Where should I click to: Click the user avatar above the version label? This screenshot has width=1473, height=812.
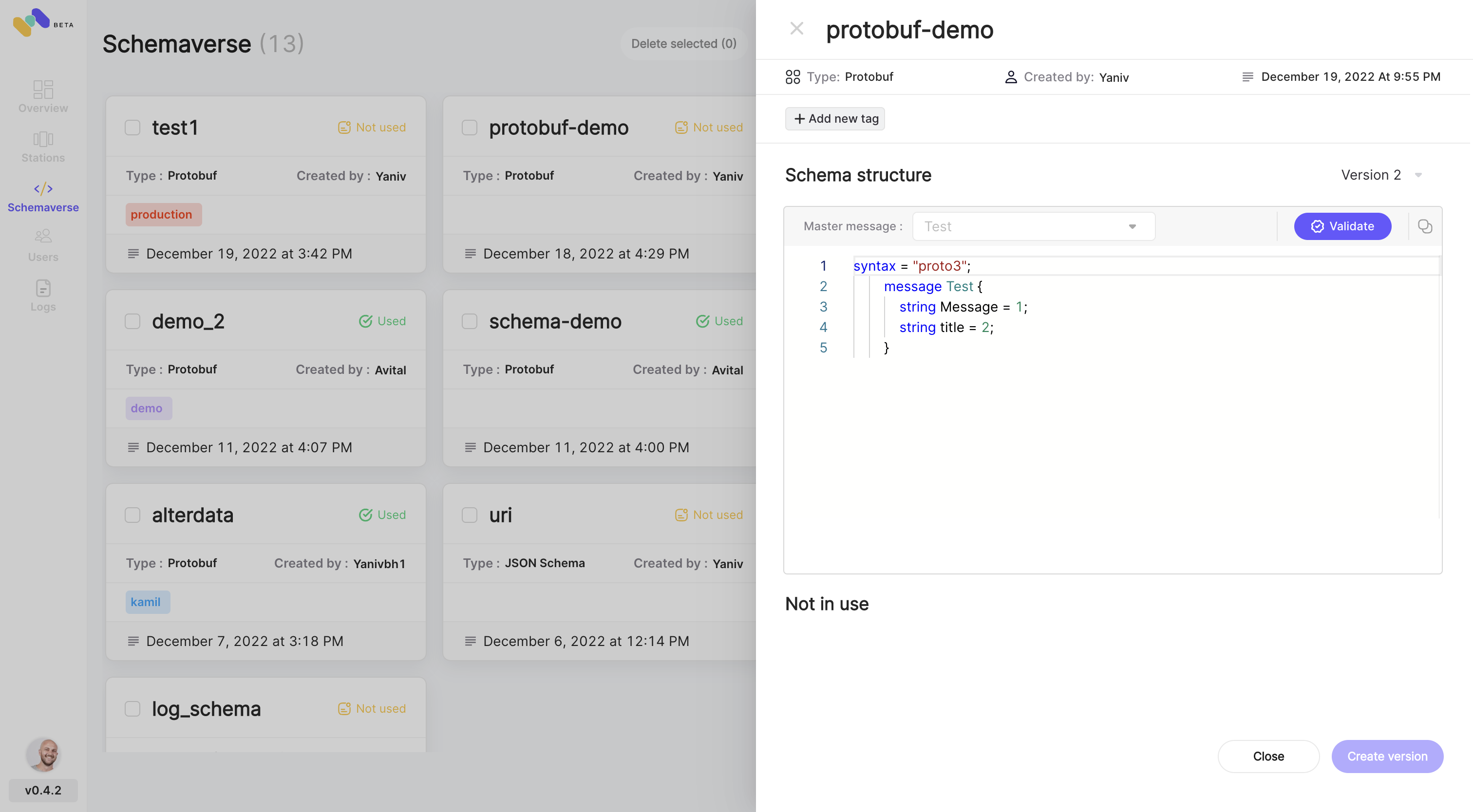coord(43,754)
